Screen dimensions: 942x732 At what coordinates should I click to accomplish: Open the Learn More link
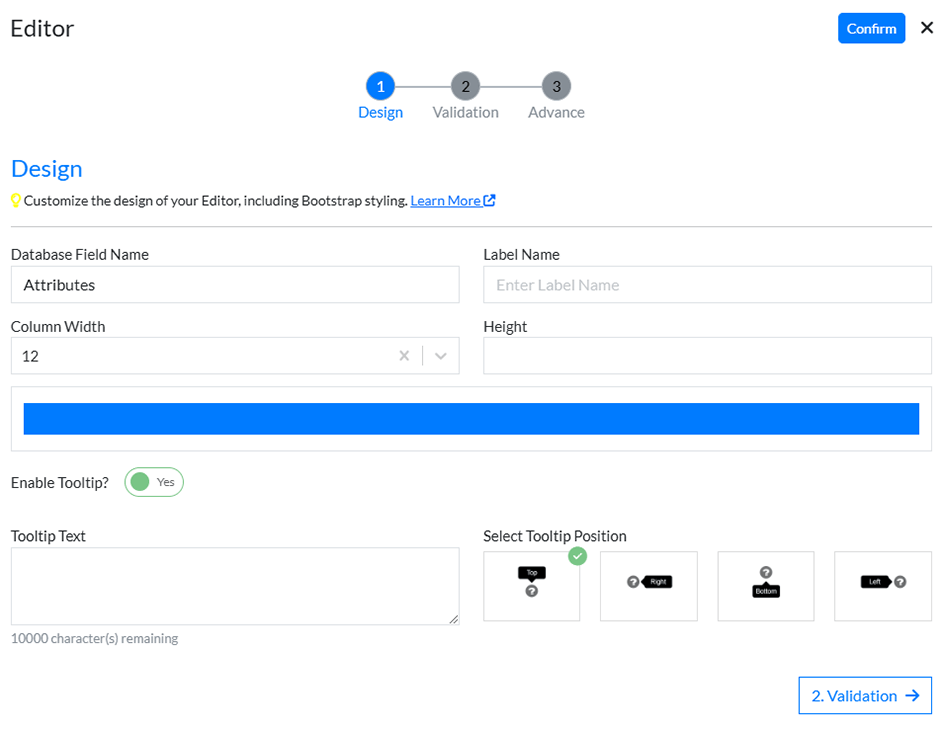(x=445, y=201)
